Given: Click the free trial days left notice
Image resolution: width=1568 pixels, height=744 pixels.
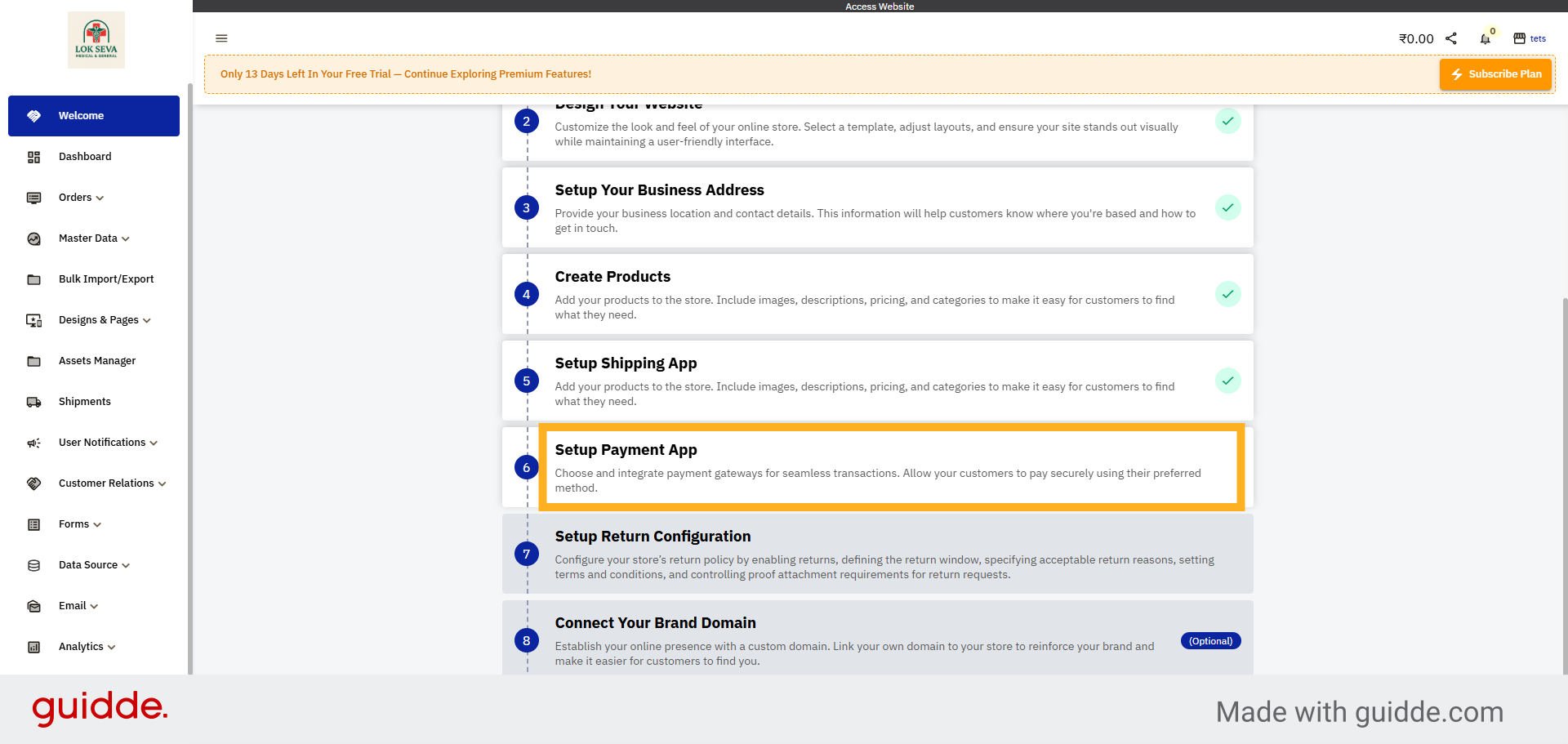Looking at the screenshot, I should (x=406, y=74).
